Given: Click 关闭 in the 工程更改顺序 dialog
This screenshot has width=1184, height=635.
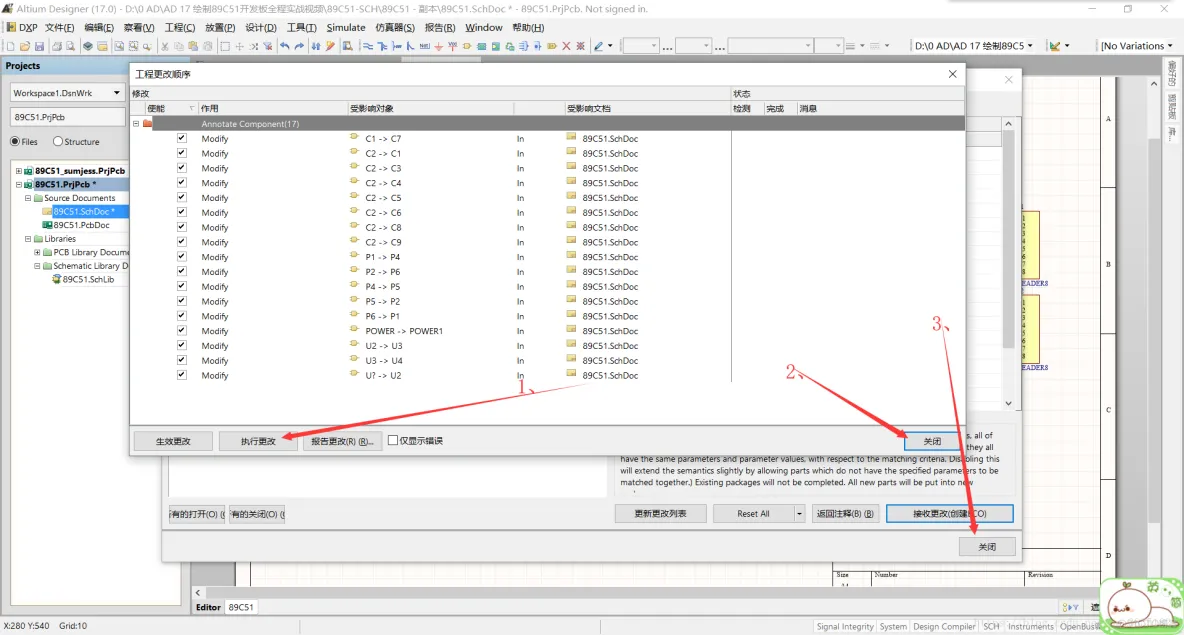Looking at the screenshot, I should 933,441.
